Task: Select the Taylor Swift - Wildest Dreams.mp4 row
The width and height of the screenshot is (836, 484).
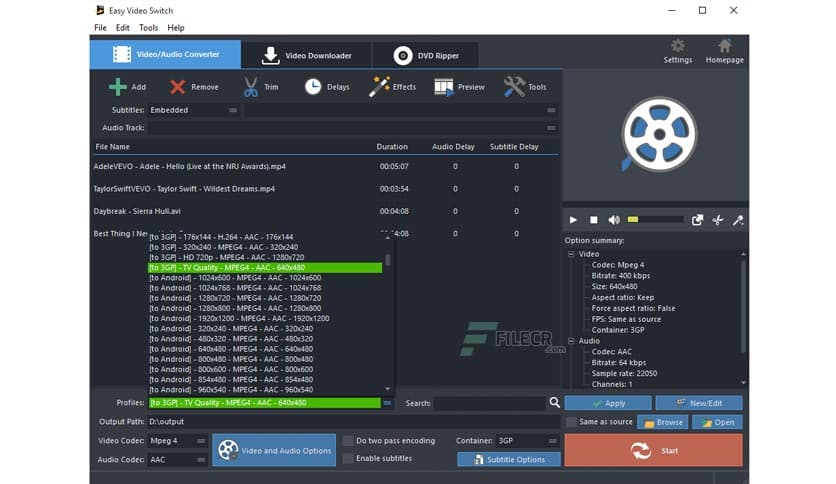Action: pos(324,189)
